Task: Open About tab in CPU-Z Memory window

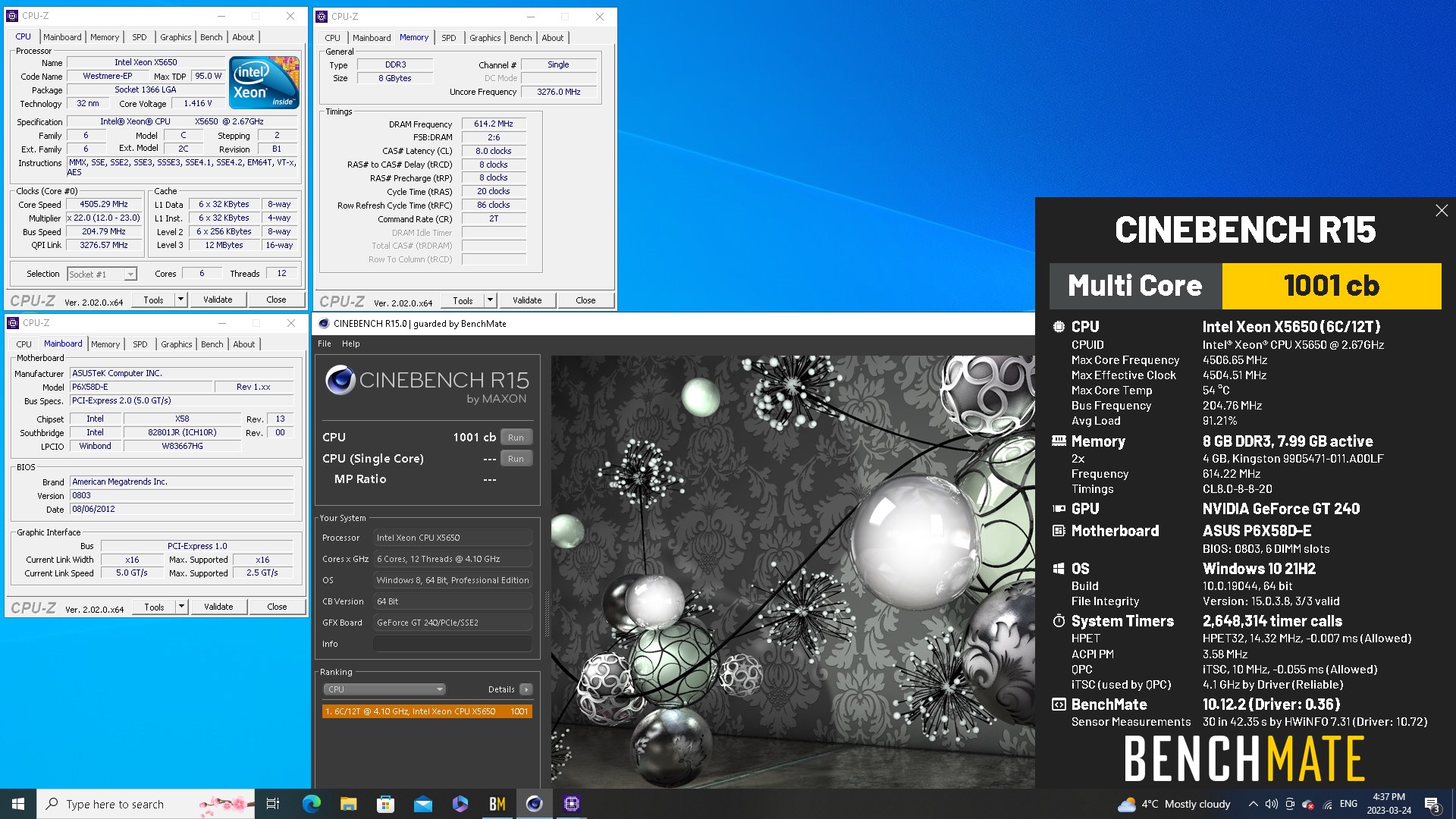Action: [553, 38]
